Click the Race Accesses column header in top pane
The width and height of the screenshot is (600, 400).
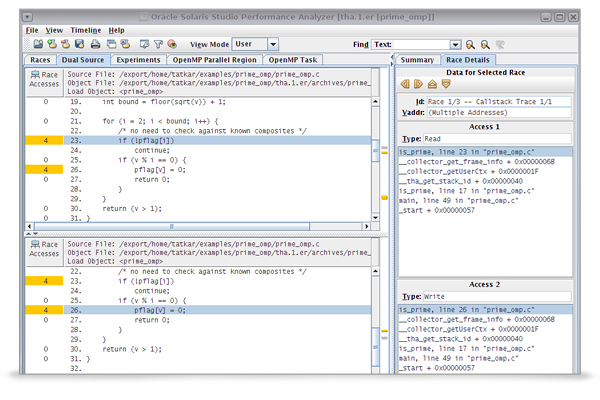[44, 78]
